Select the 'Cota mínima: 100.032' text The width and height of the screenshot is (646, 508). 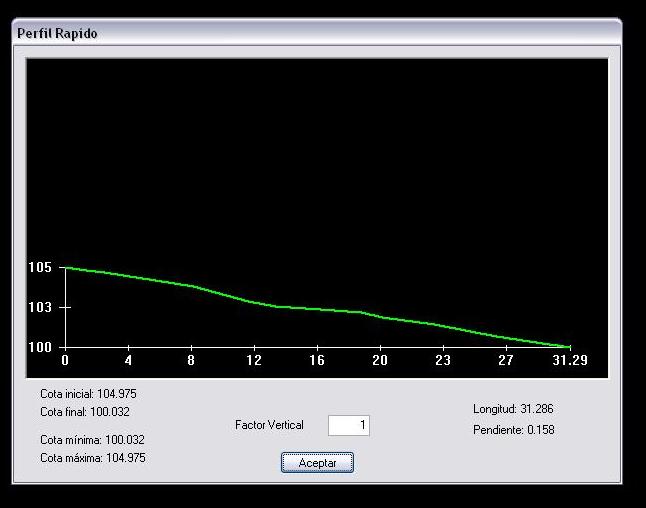[x=92, y=440]
